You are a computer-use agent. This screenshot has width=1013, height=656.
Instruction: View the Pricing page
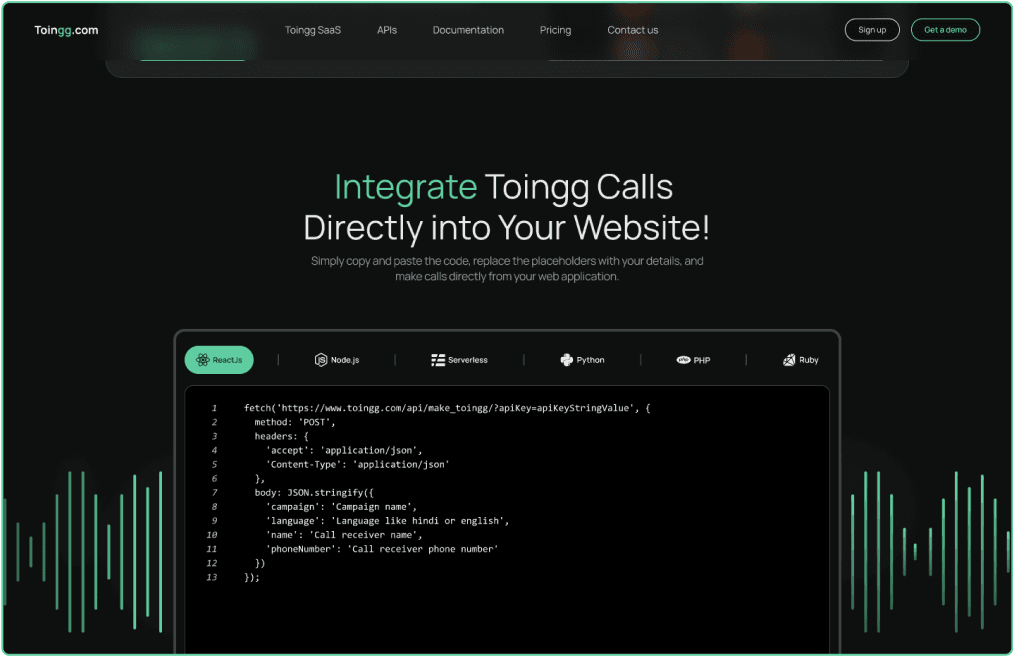556,30
